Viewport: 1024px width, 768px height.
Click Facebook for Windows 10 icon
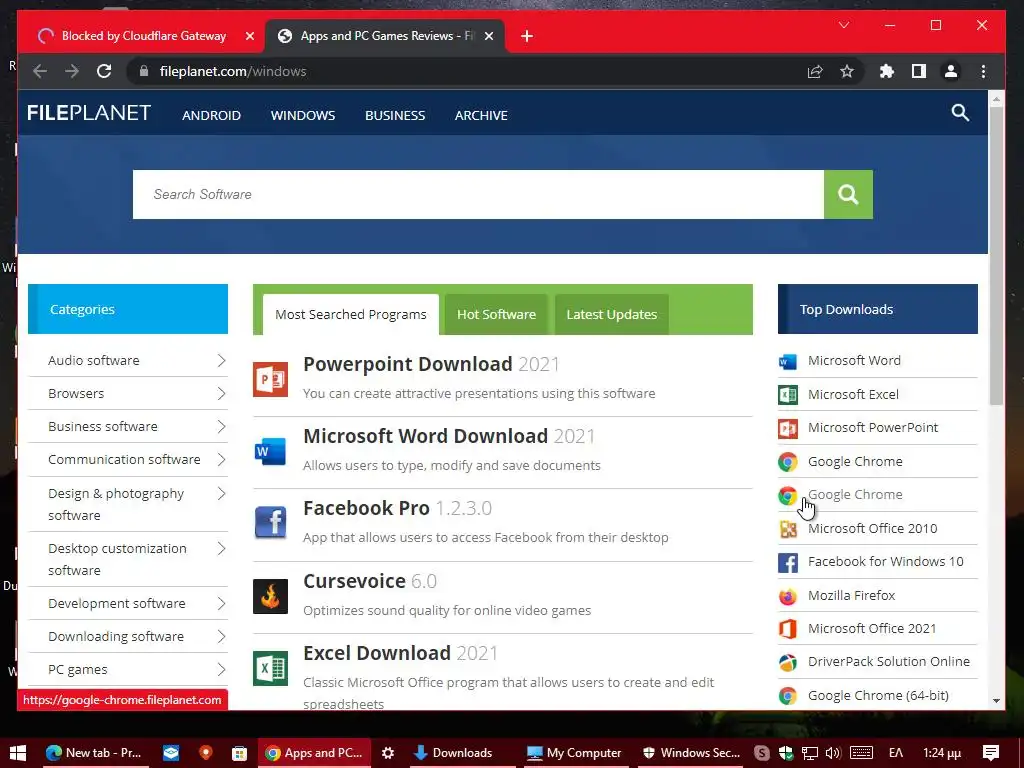pos(788,562)
